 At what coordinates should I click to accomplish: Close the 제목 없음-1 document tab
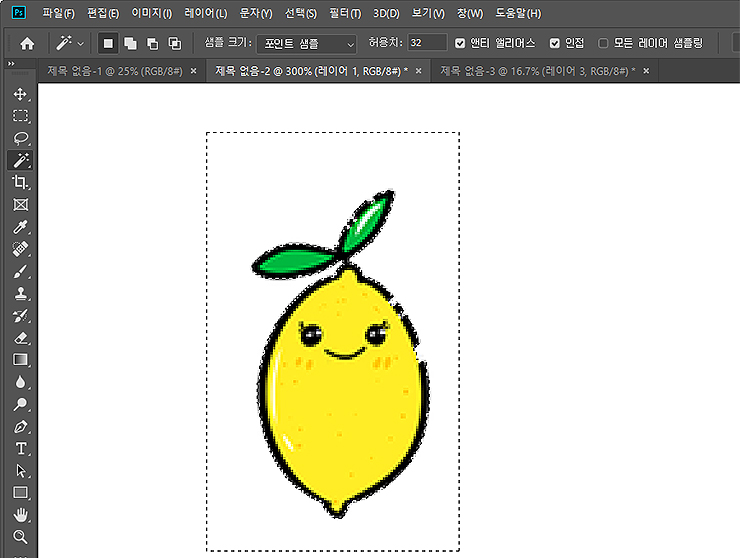click(x=193, y=71)
